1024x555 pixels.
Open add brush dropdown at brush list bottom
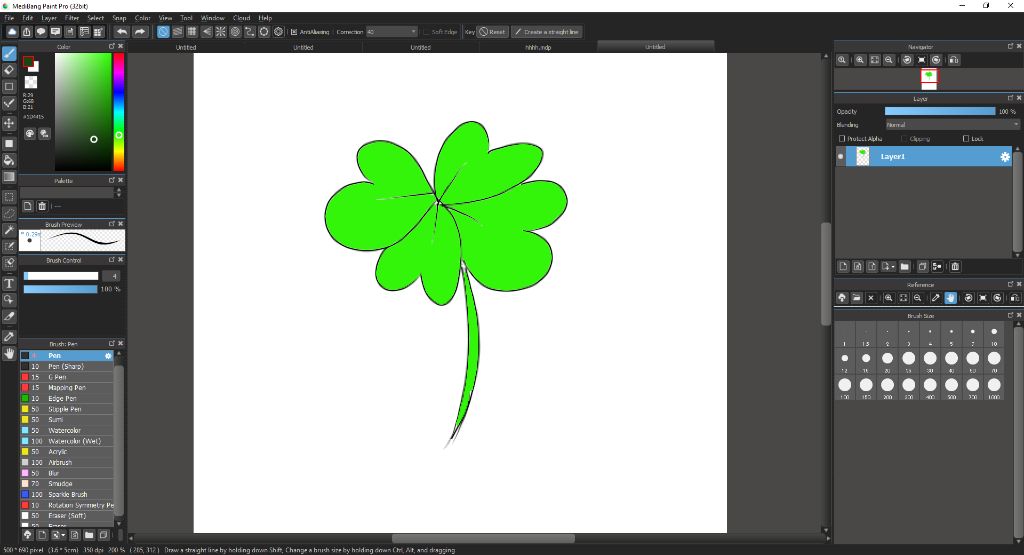coord(58,535)
